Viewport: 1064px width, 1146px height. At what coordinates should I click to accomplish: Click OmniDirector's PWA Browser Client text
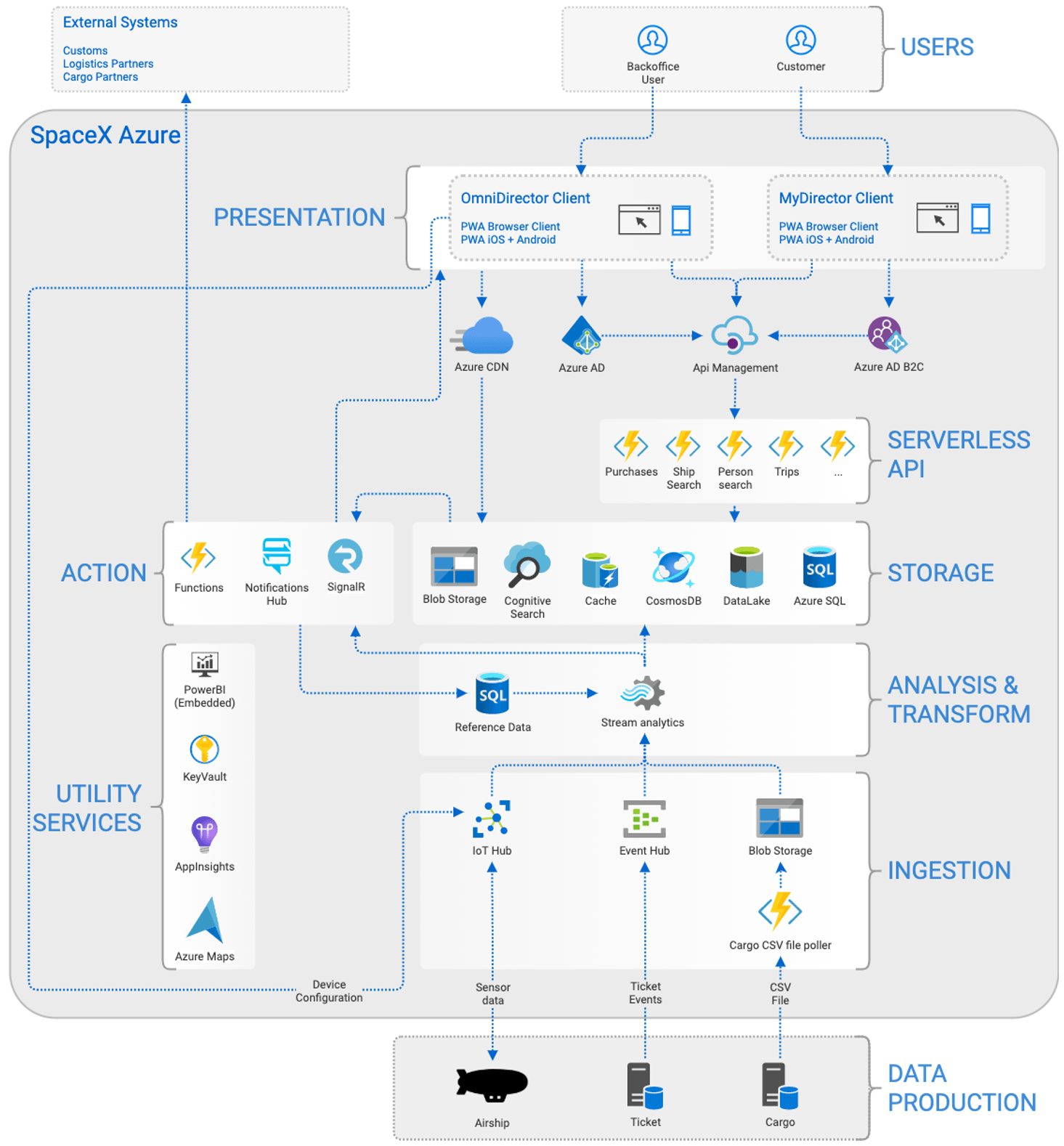pos(510,227)
